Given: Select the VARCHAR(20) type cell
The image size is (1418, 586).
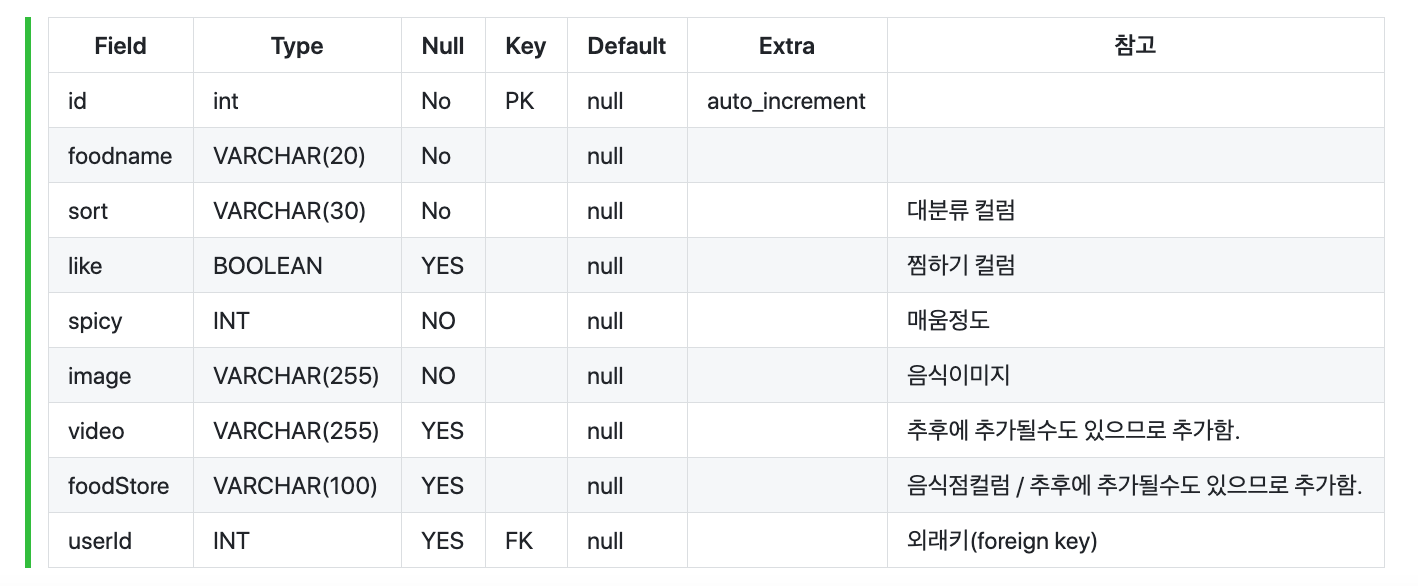Looking at the screenshot, I should coord(297,156).
